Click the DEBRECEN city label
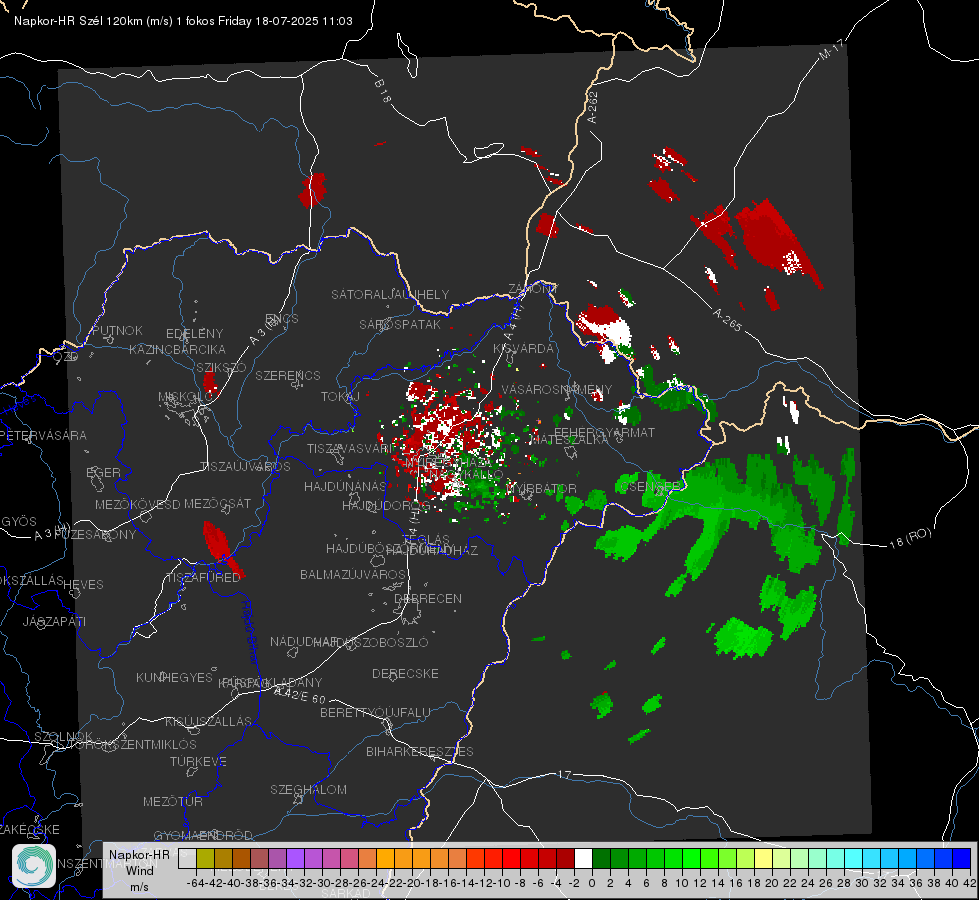Screen dimensions: 979x900 (428, 598)
